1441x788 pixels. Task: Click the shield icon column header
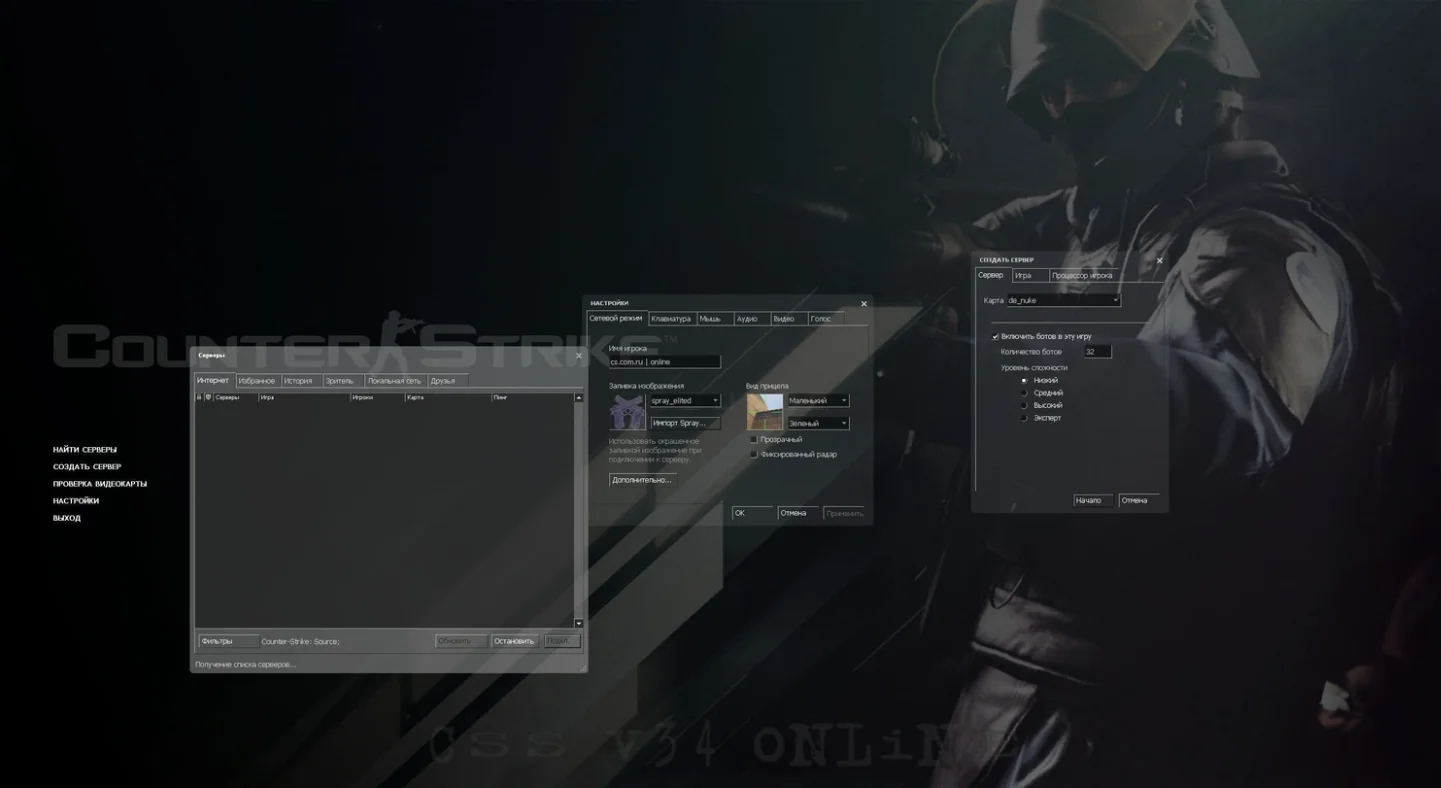[x=208, y=398]
